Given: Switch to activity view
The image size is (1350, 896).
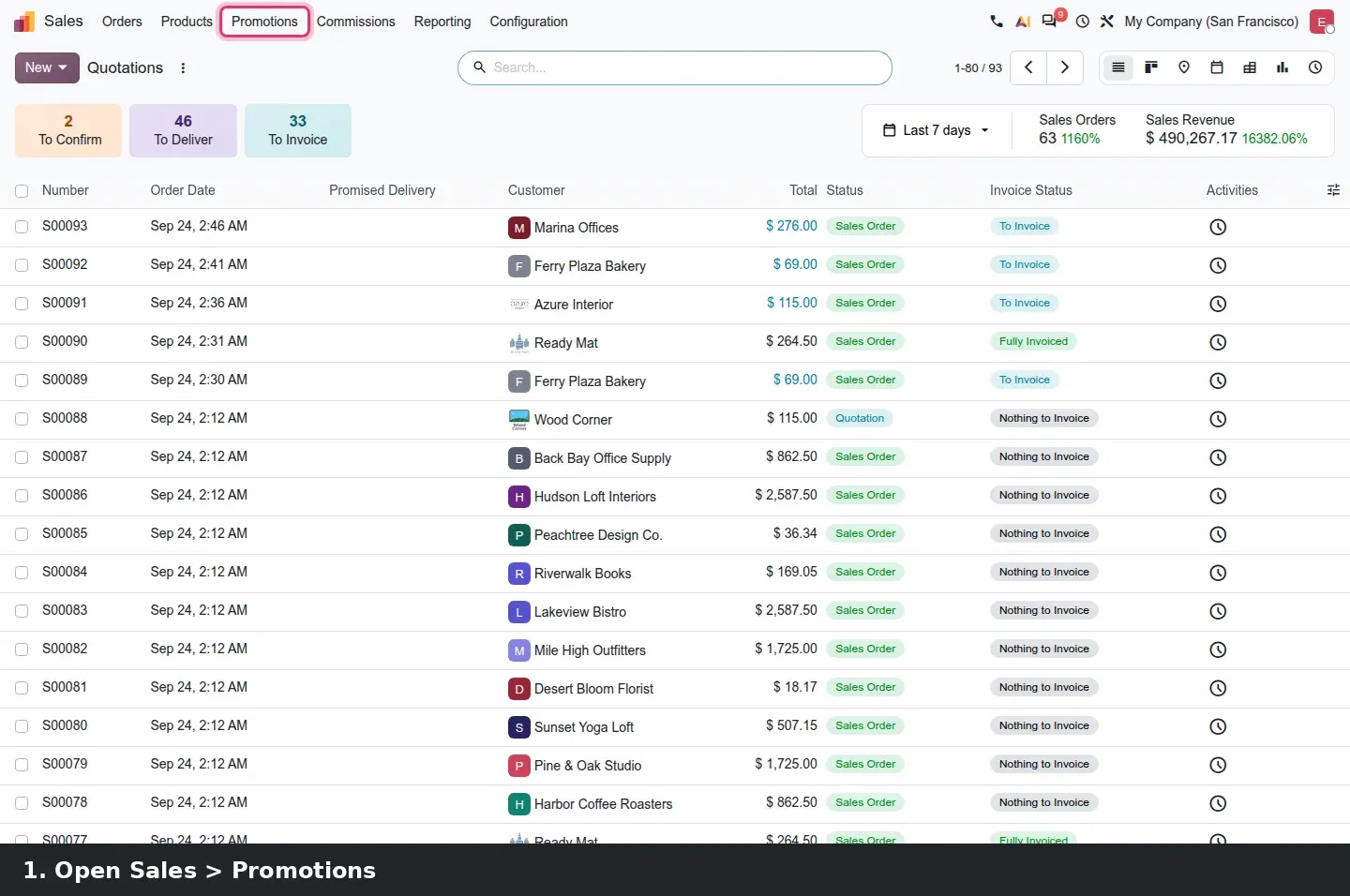Looking at the screenshot, I should tap(1315, 67).
